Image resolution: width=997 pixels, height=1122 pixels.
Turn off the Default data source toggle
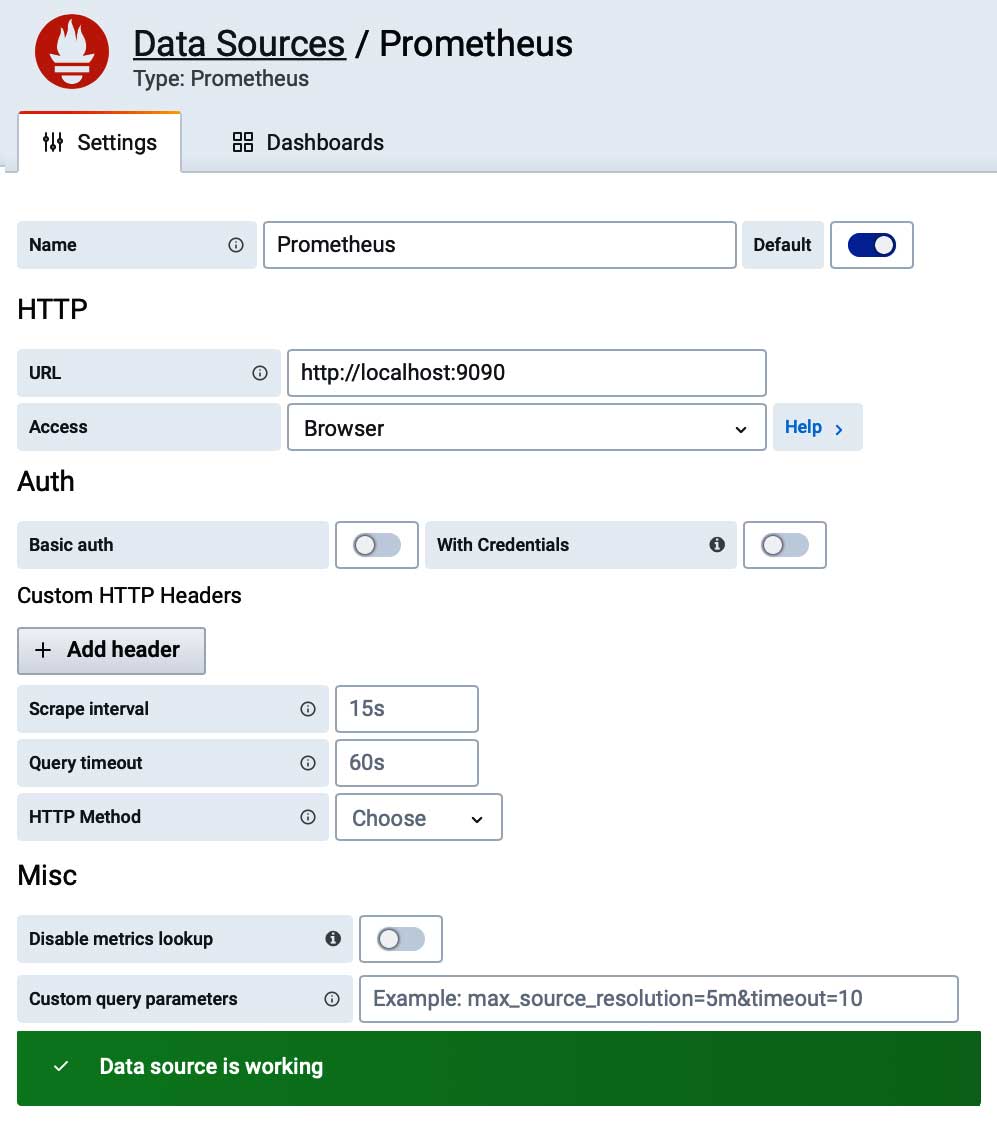click(871, 245)
